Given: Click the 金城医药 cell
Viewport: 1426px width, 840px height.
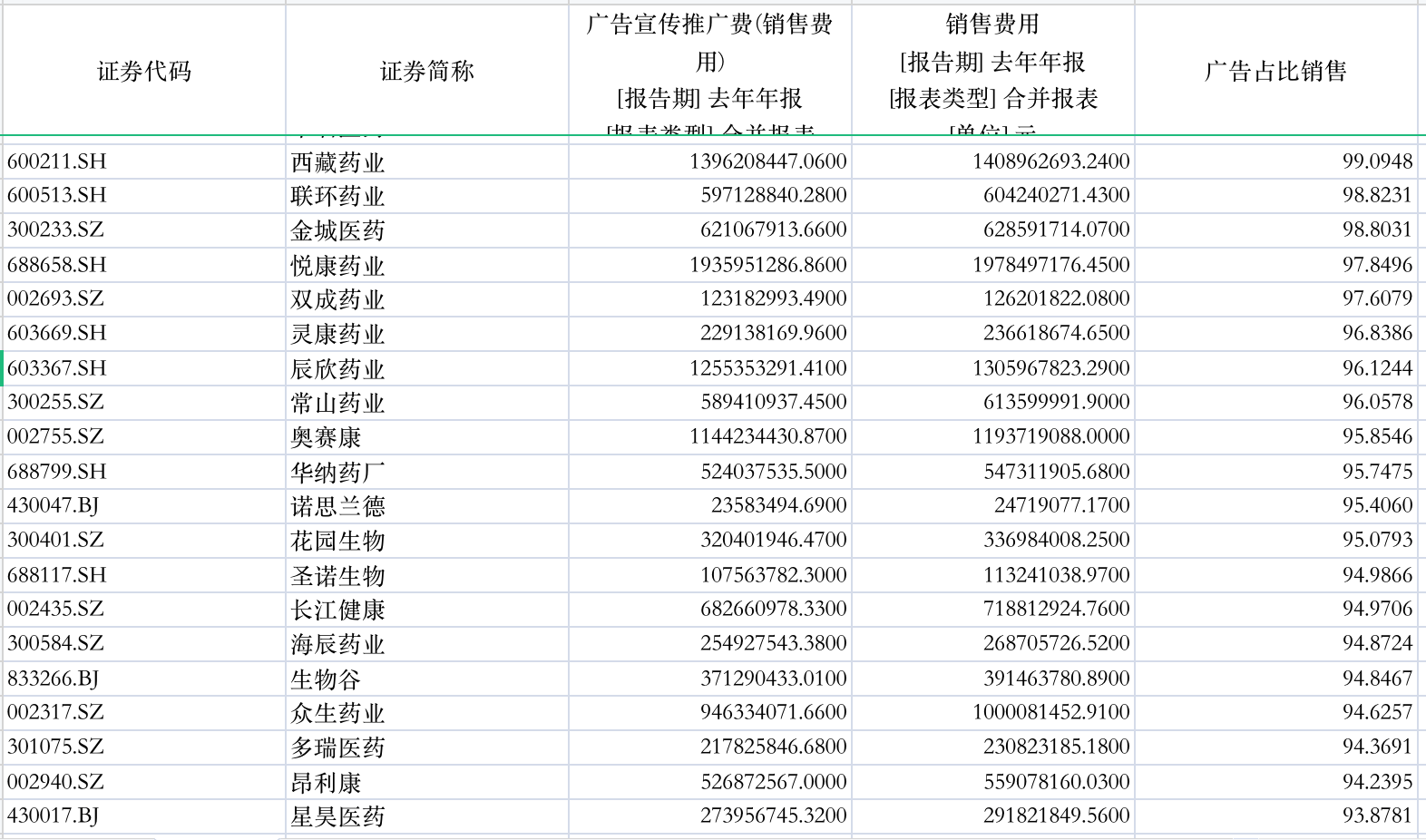Looking at the screenshot, I should [x=426, y=230].
